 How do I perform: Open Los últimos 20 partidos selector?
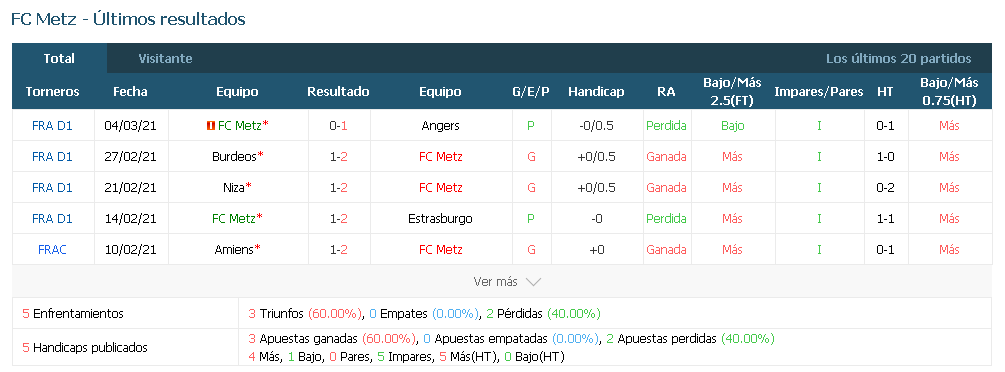coord(899,58)
